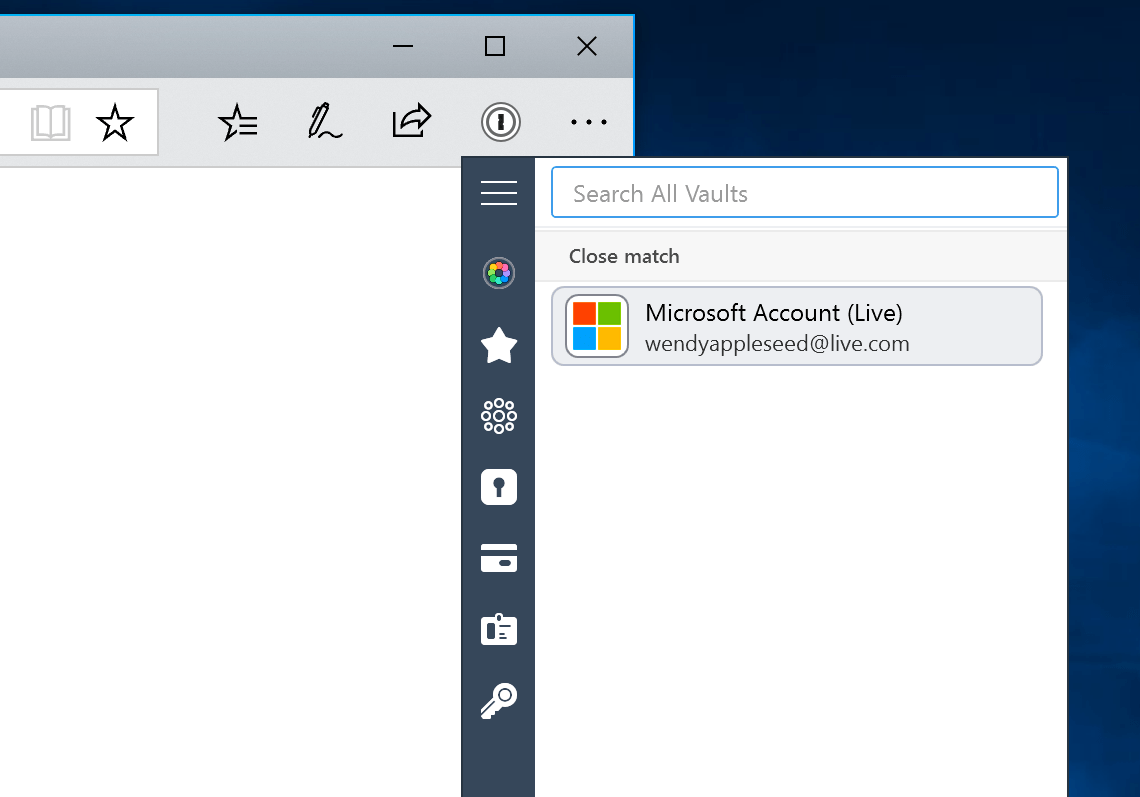Open the Edge Hub favorites list icon
Screen dimensions: 1140x797
pos(238,122)
